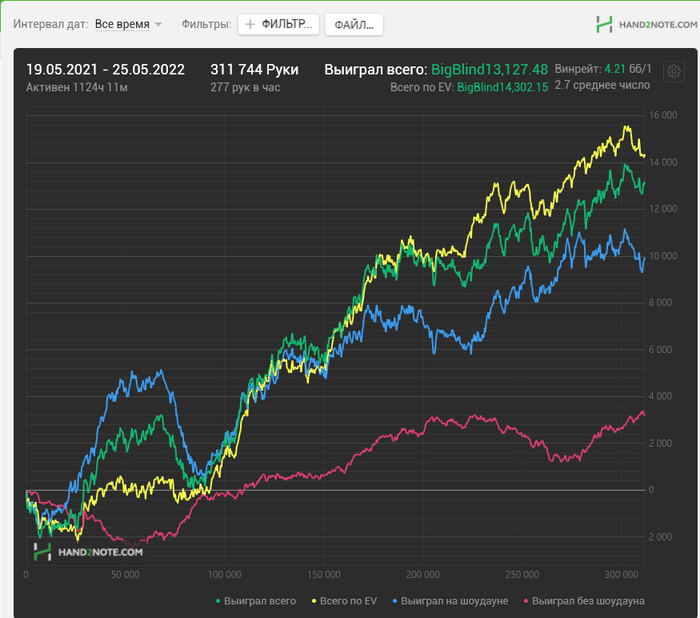Click the yellow legend dot for Всего по EV
700x618 pixels.
tap(314, 601)
